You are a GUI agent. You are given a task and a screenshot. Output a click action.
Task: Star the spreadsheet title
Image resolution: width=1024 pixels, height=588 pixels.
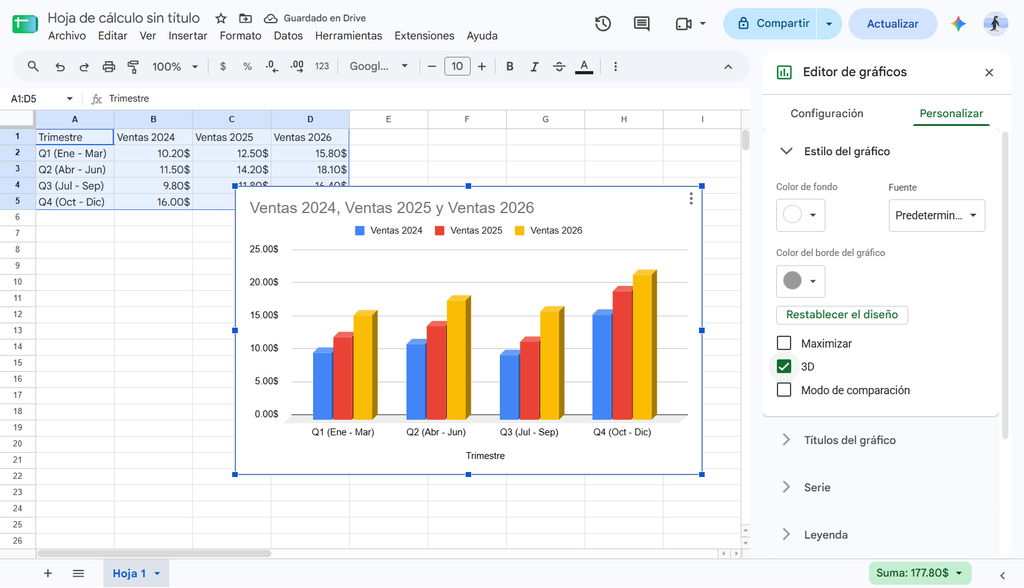(221, 18)
